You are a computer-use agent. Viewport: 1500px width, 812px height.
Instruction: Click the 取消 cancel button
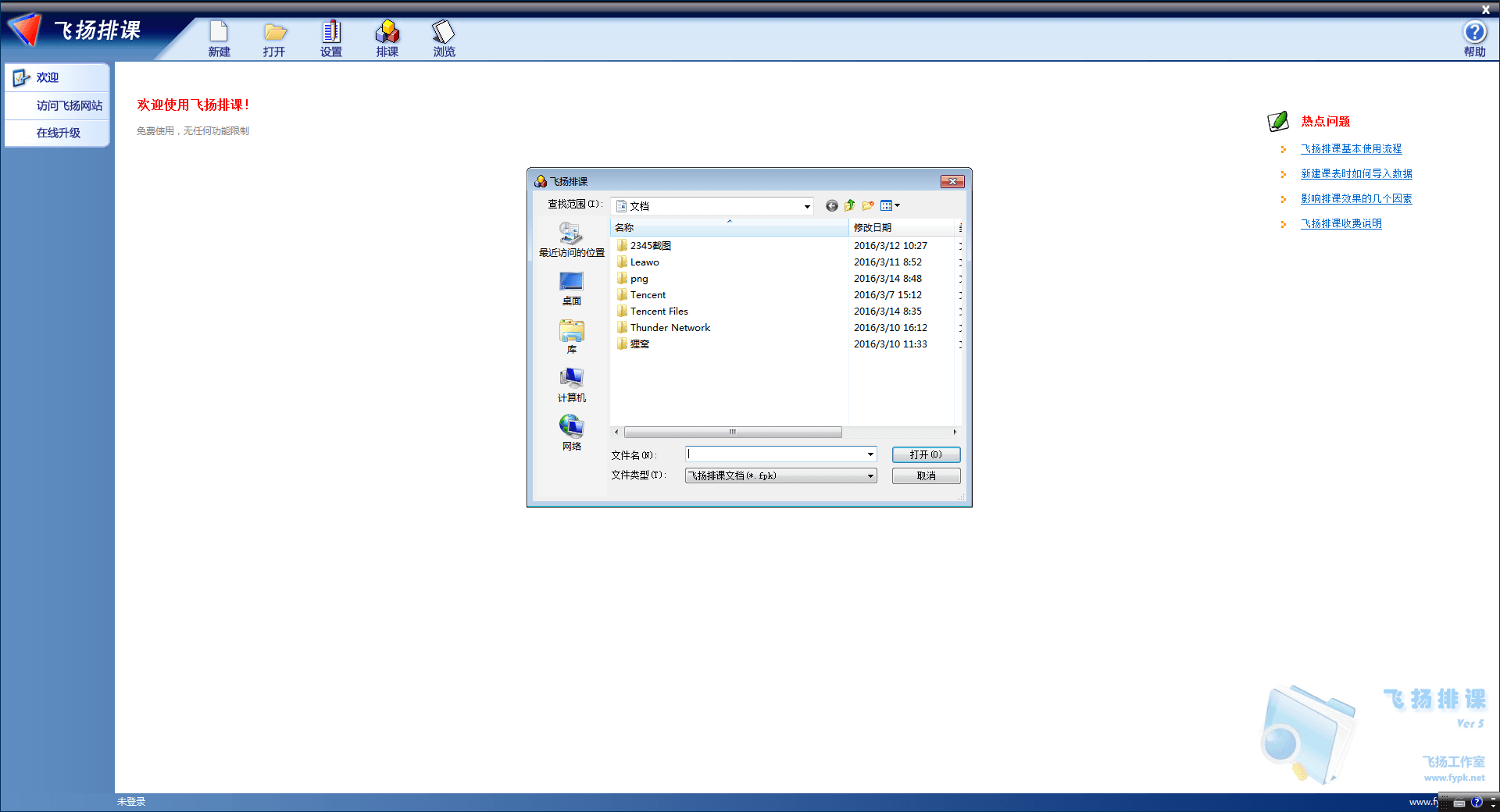point(926,475)
